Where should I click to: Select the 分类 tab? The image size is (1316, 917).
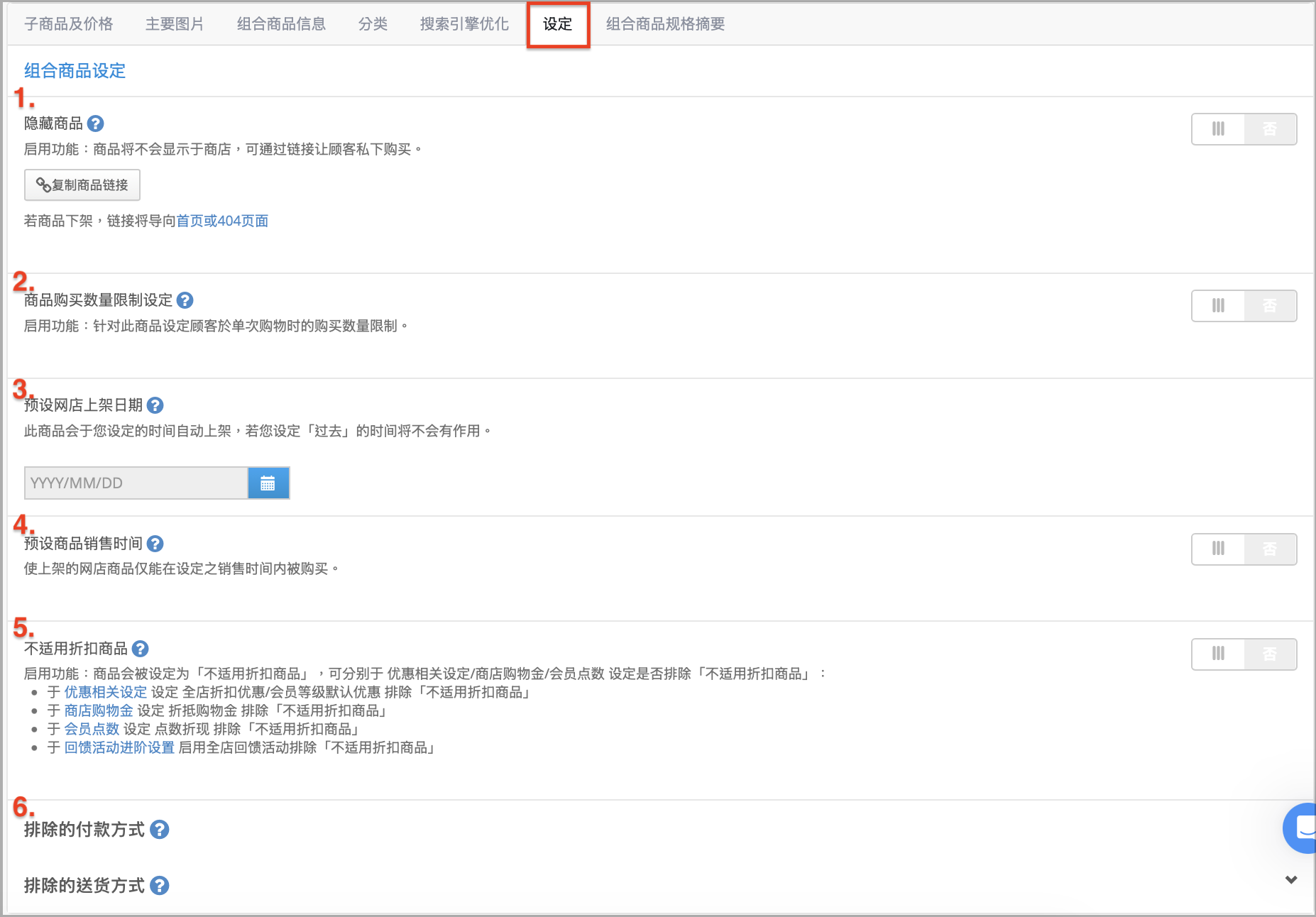pos(373,24)
